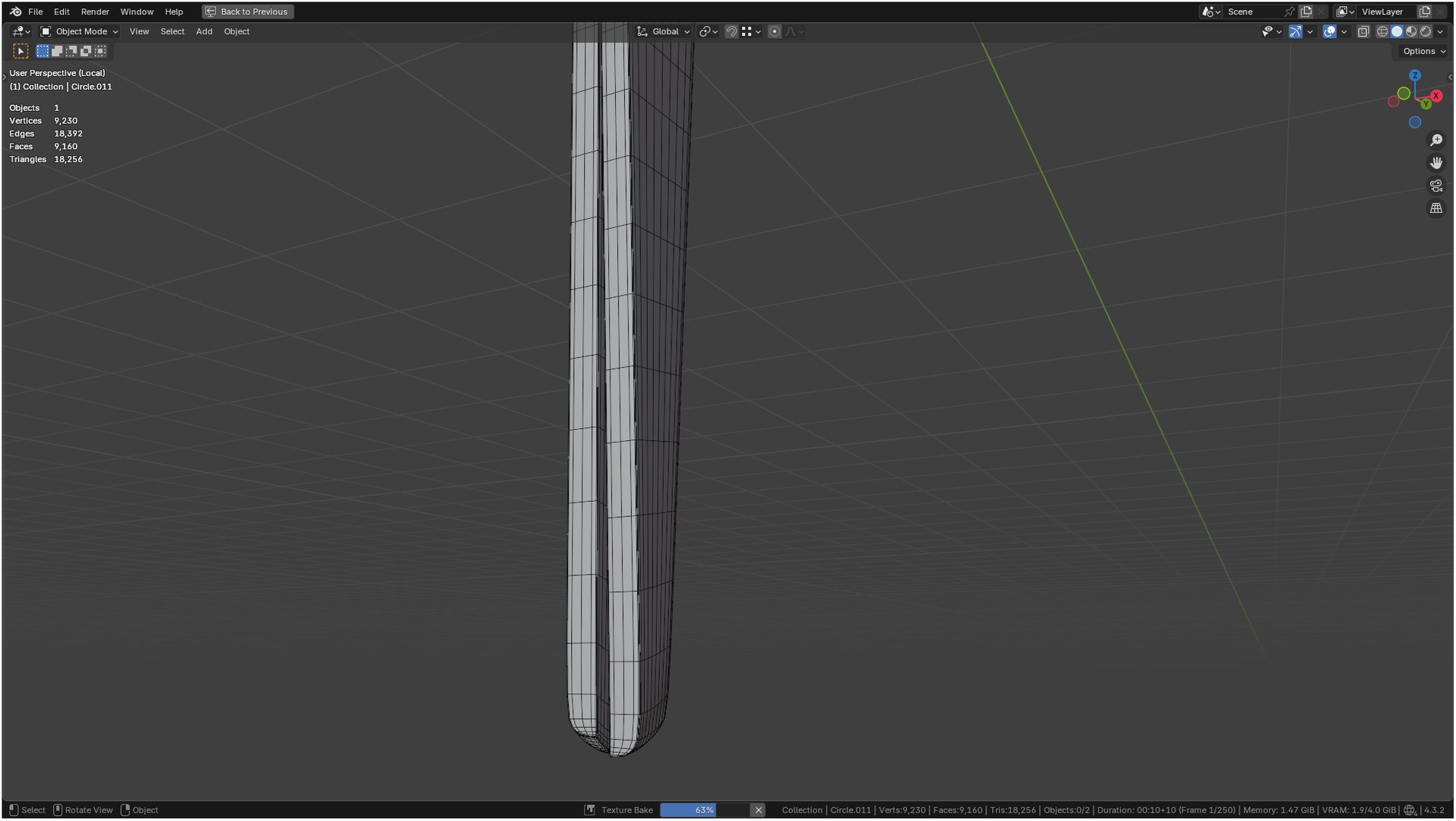Choose the Set new selection mode icon
1456x821 pixels.
pos(43,51)
